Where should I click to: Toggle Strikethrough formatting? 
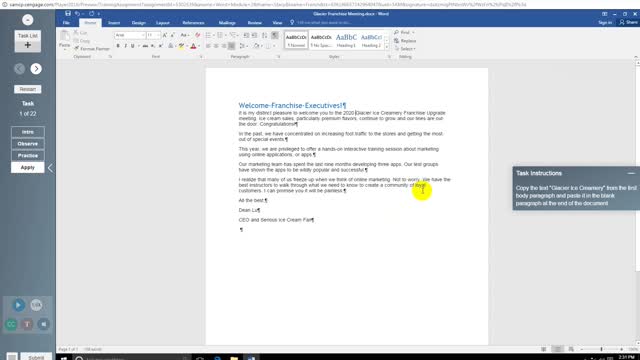pos(145,46)
